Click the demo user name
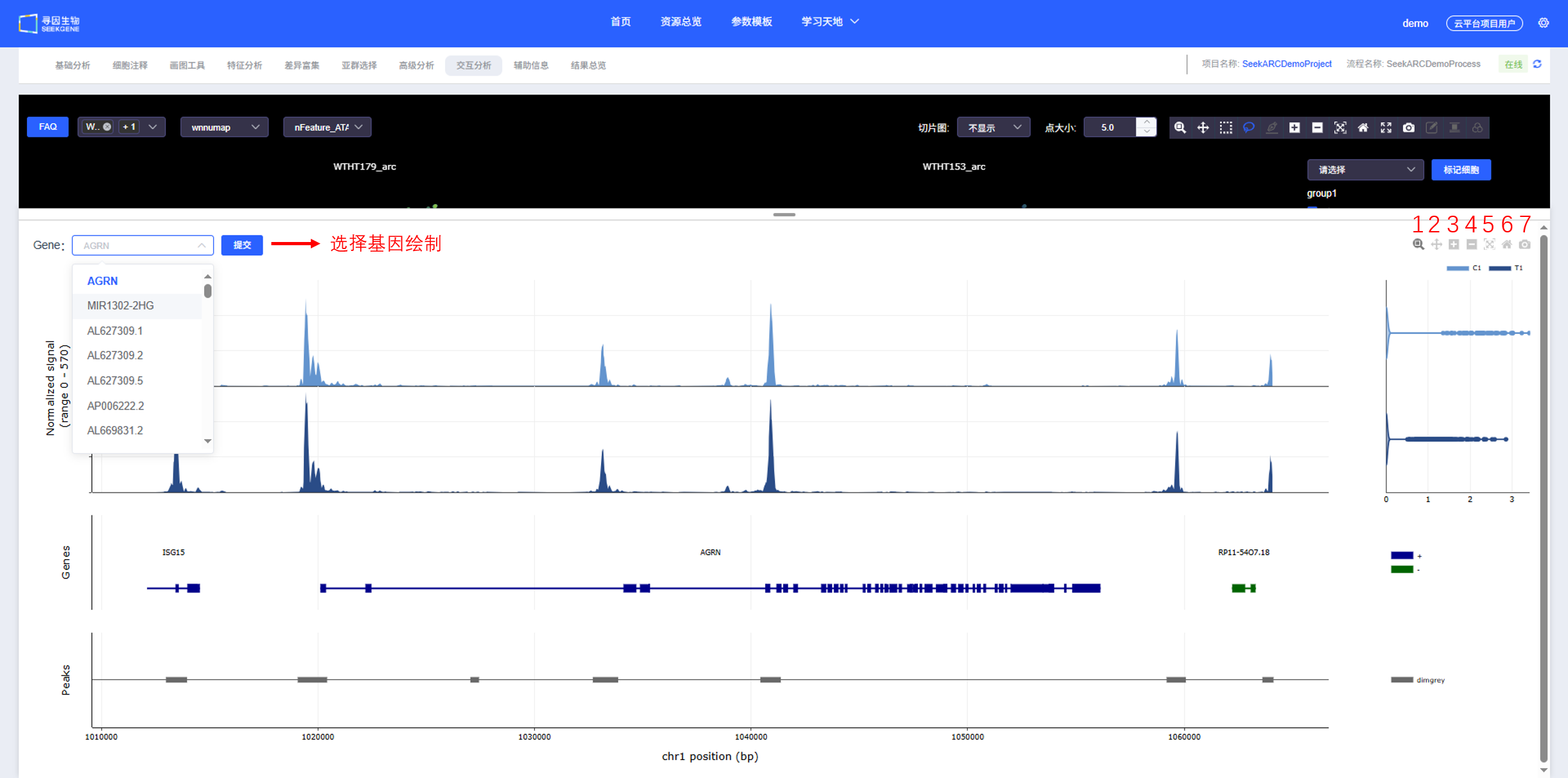The image size is (1568, 778). click(1415, 23)
